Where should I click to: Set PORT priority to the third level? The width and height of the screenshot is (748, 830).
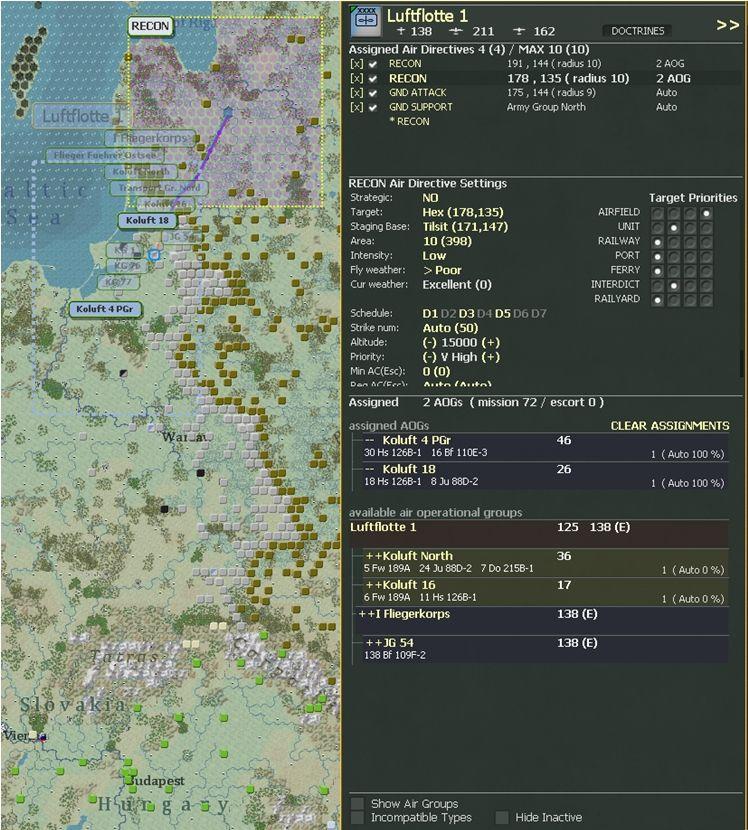pos(690,257)
